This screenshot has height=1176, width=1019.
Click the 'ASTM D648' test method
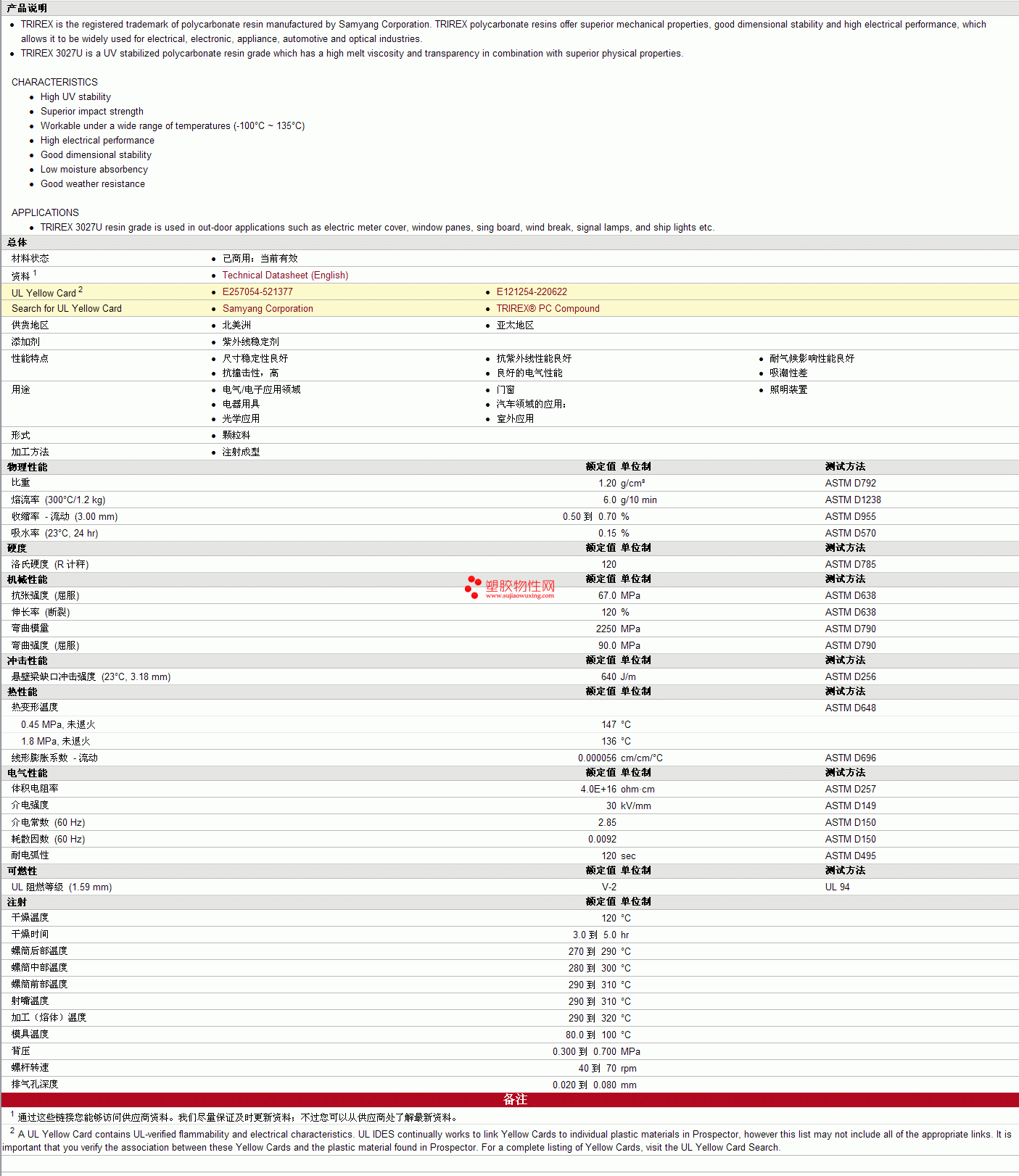851,708
